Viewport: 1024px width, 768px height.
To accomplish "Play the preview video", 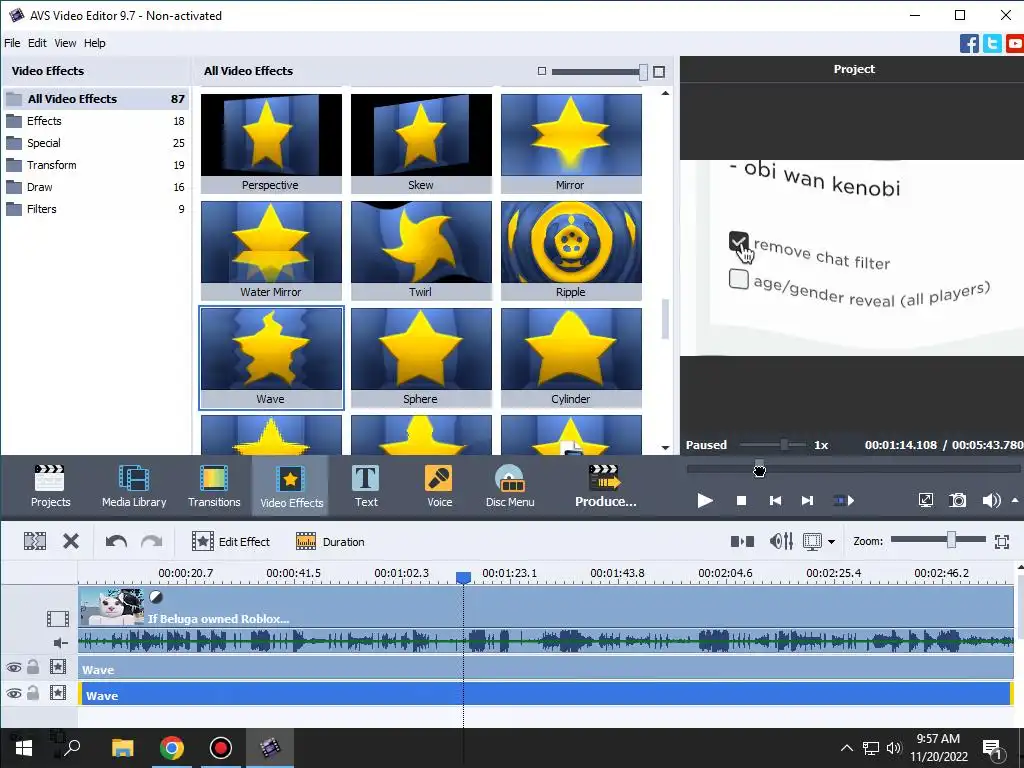I will point(705,501).
